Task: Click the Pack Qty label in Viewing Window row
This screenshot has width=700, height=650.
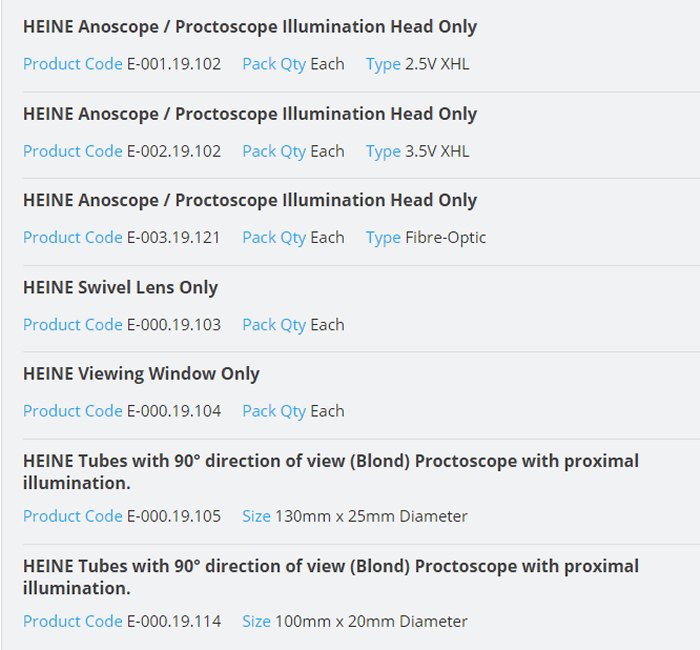Action: [274, 410]
